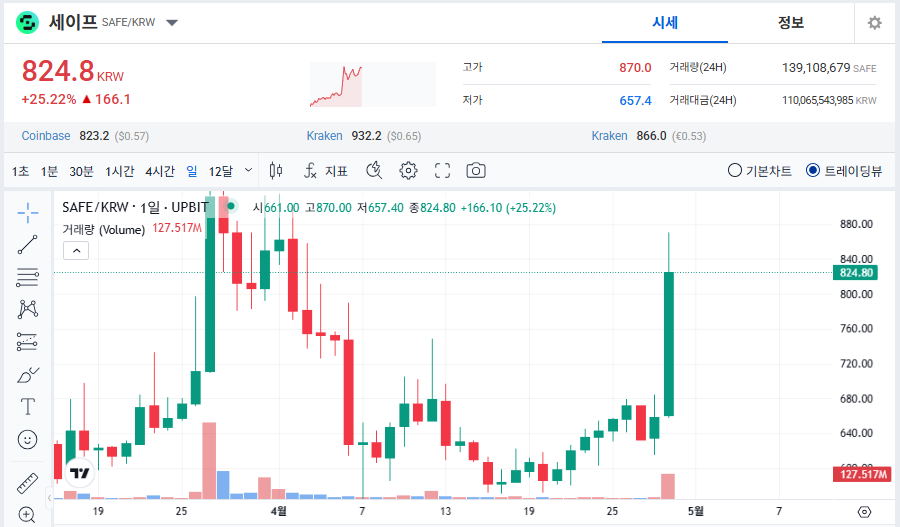Open the 지표 indicators menu
The width and height of the screenshot is (900, 527).
(x=326, y=170)
